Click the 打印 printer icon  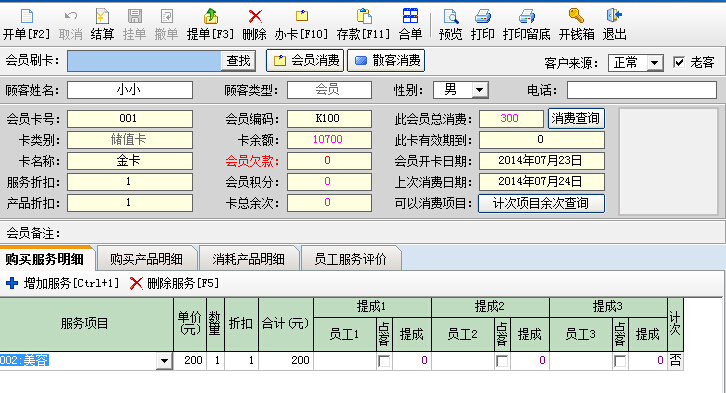coord(482,17)
